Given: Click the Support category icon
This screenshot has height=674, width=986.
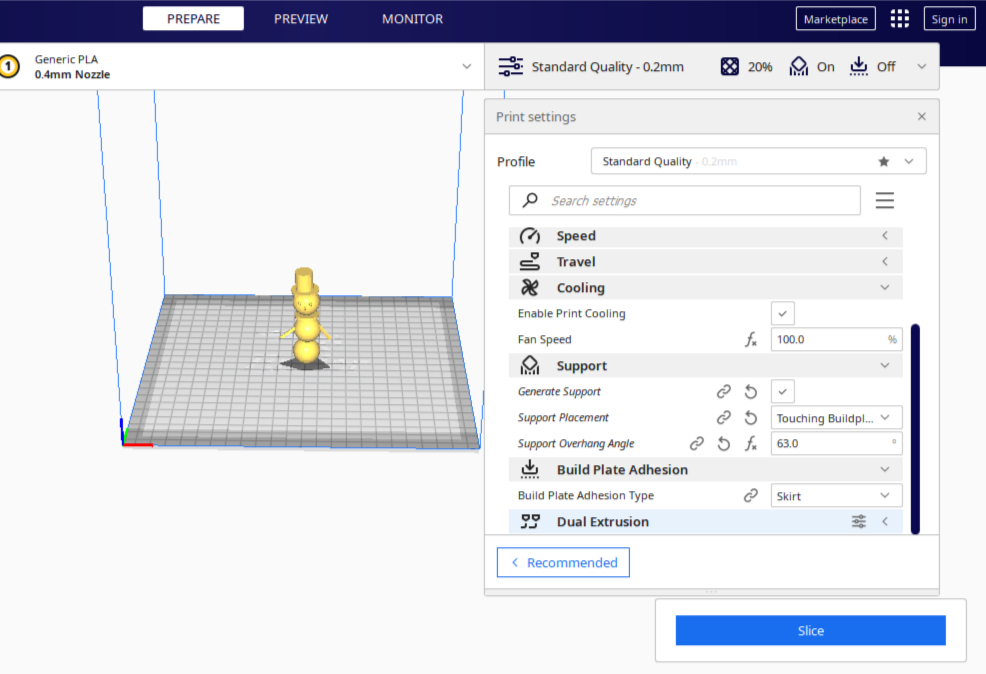Looking at the screenshot, I should 529,365.
